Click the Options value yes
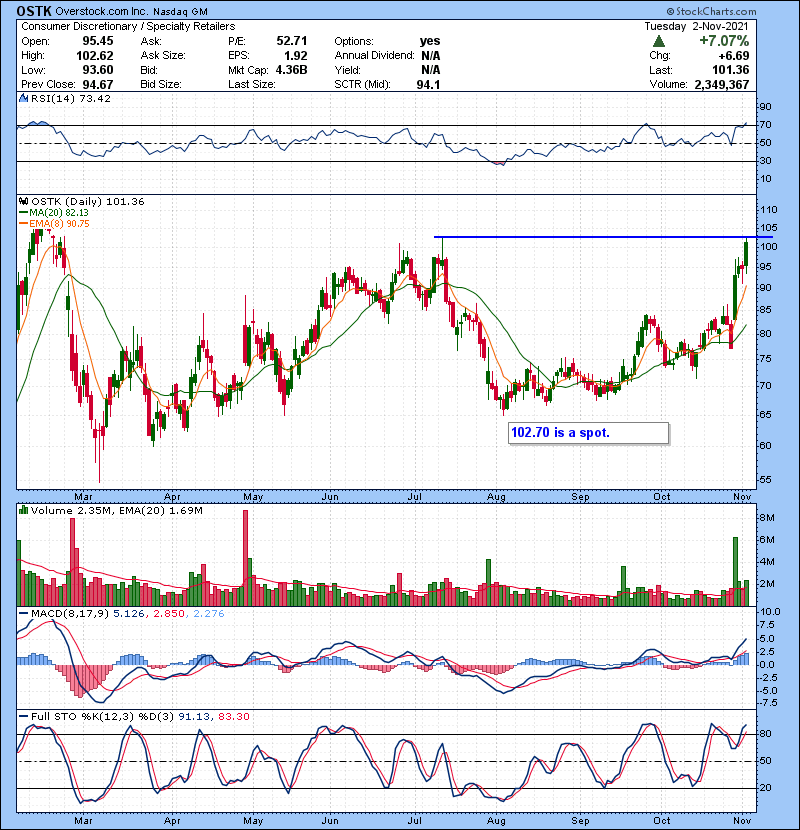This screenshot has height=830, width=800. pyautogui.click(x=429, y=41)
